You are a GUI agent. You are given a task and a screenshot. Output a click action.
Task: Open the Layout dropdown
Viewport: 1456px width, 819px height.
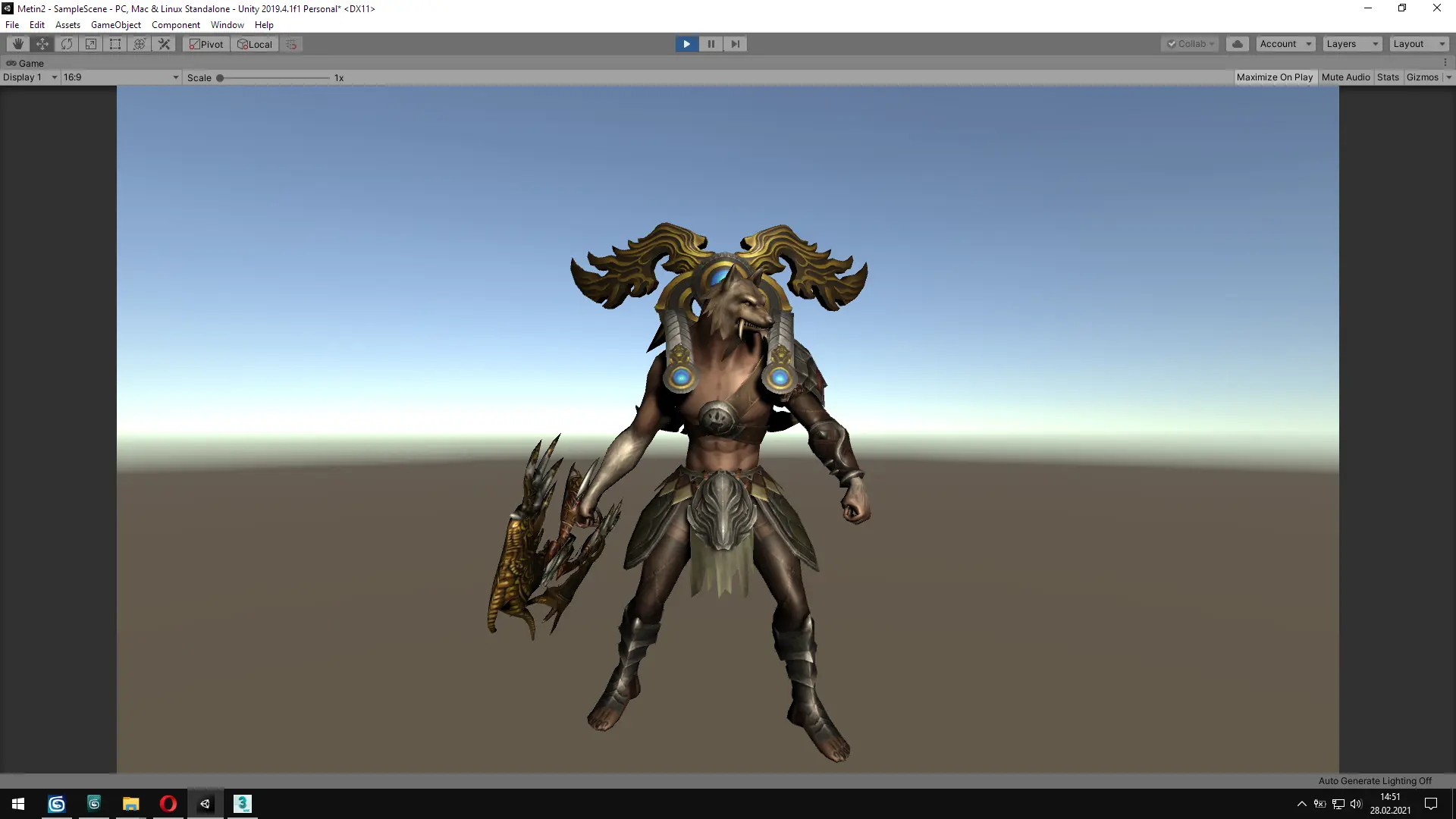1419,44
